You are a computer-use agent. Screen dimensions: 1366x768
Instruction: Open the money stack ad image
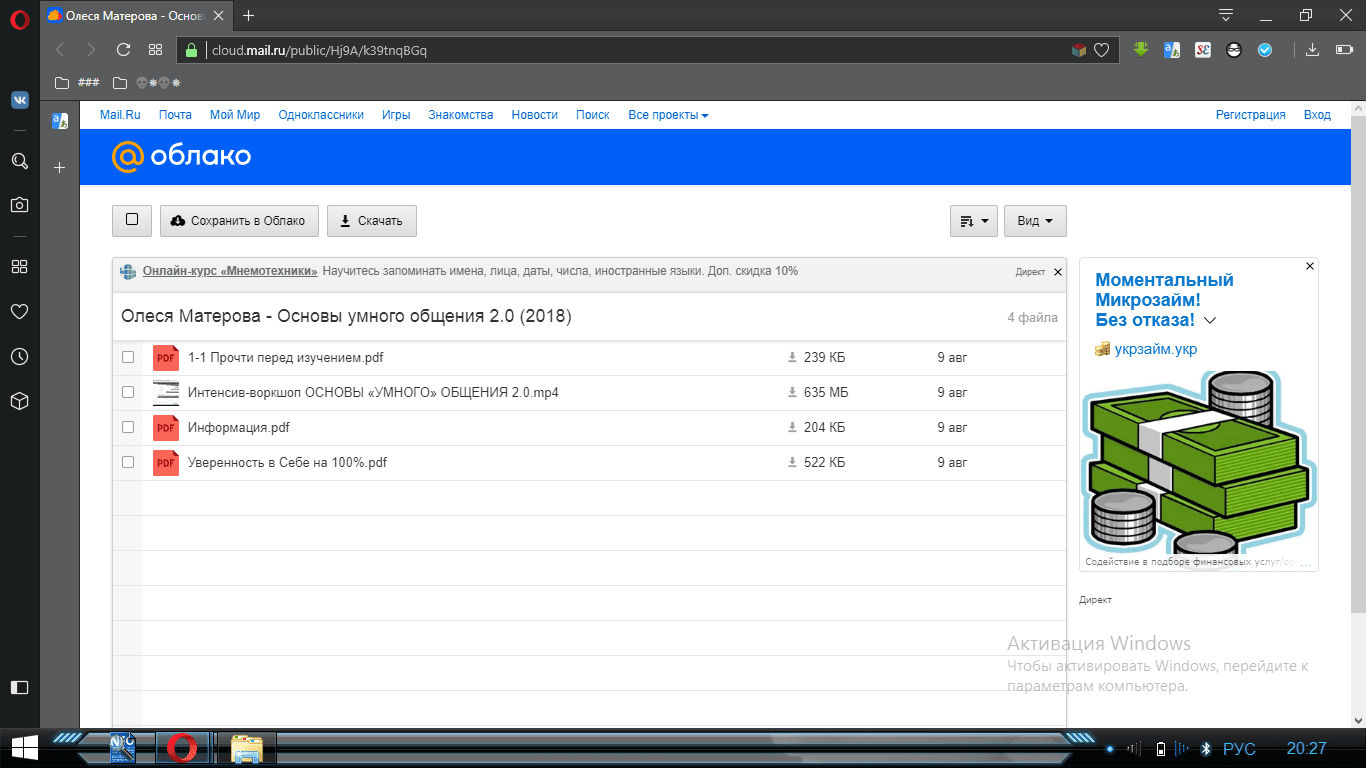pyautogui.click(x=1198, y=462)
